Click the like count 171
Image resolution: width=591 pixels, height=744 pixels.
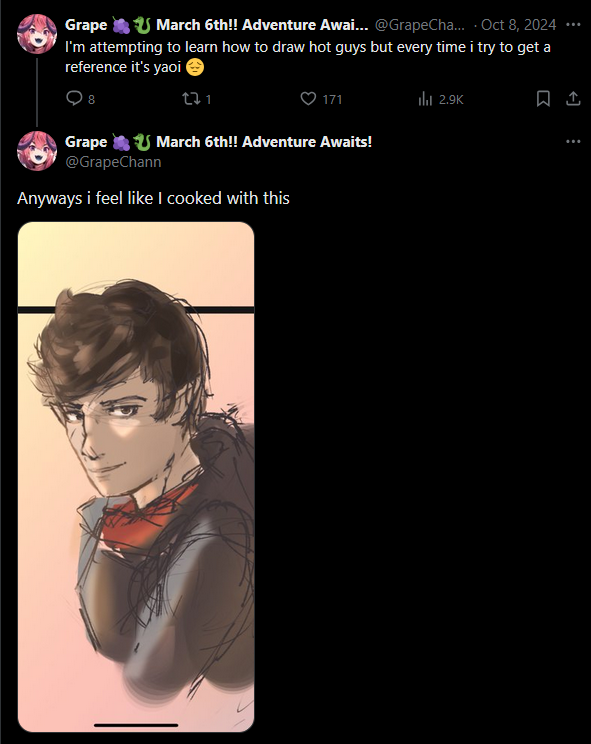point(332,99)
